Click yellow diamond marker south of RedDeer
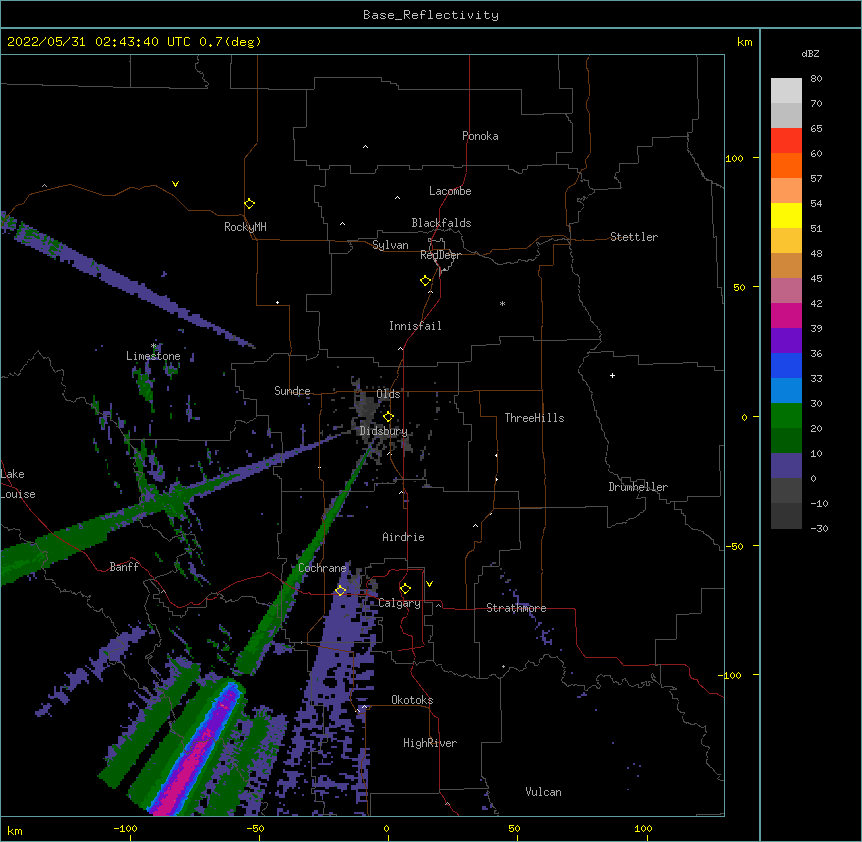 tap(425, 280)
